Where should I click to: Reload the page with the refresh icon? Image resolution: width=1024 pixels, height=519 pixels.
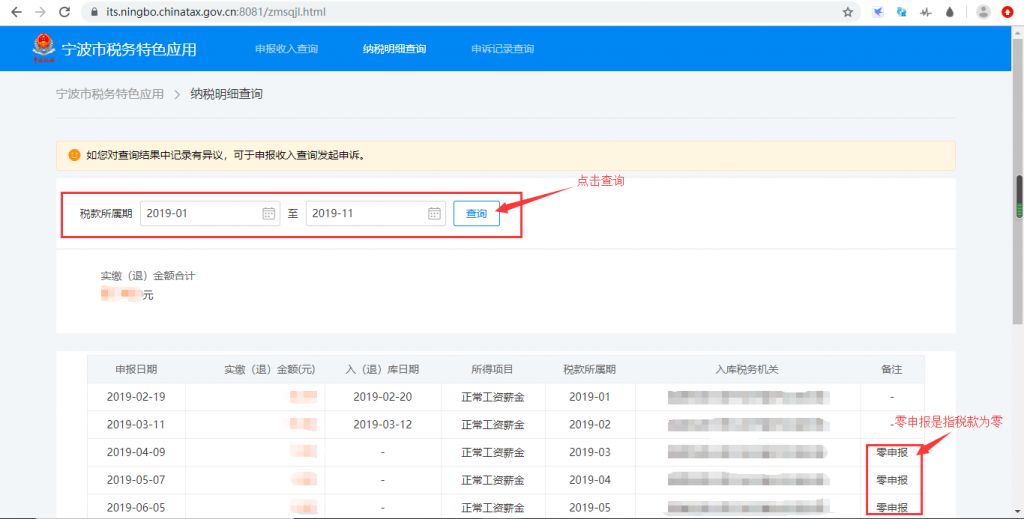[x=65, y=12]
